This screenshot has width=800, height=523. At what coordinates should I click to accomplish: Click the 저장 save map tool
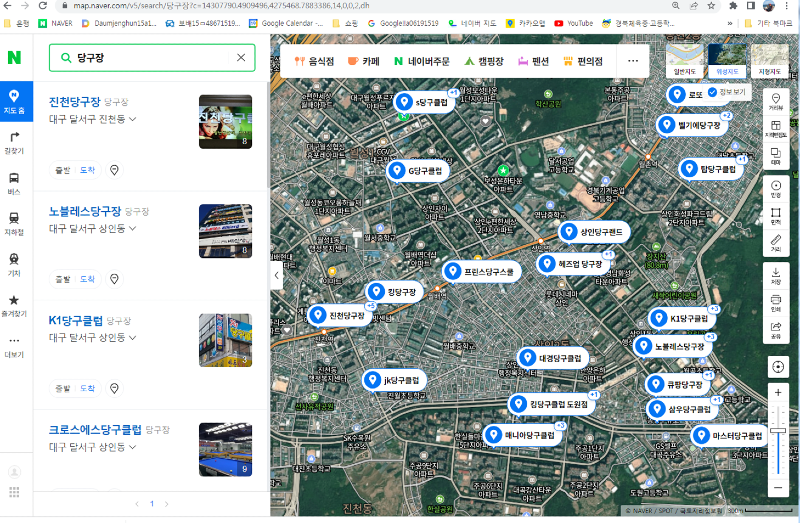click(x=776, y=276)
